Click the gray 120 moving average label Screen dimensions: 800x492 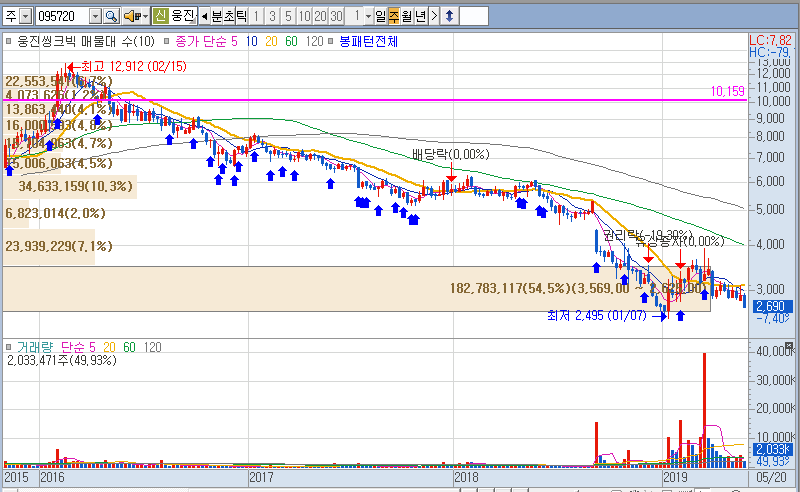314,41
